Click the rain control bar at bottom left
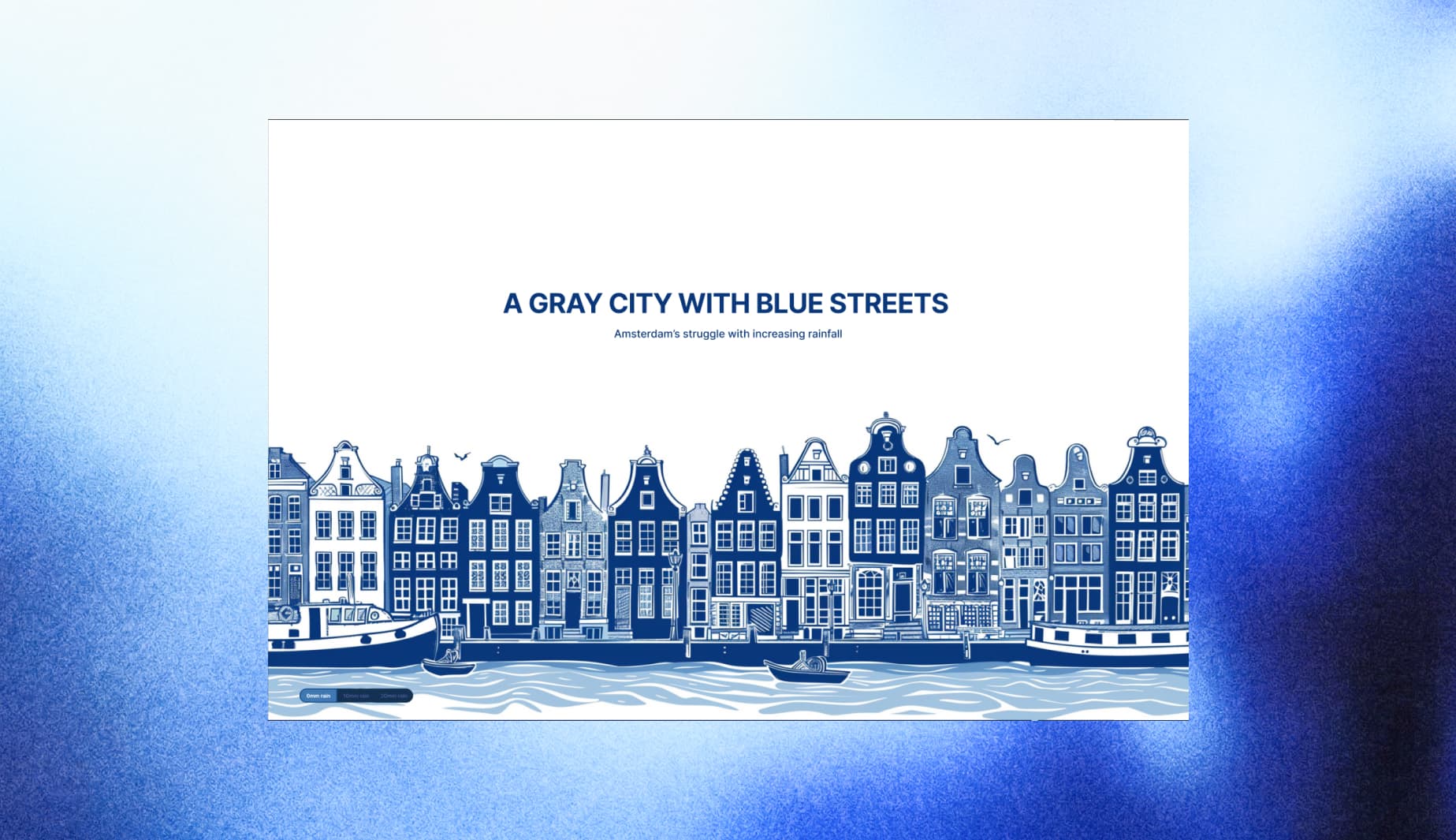This screenshot has height=840, width=1456. [x=356, y=695]
